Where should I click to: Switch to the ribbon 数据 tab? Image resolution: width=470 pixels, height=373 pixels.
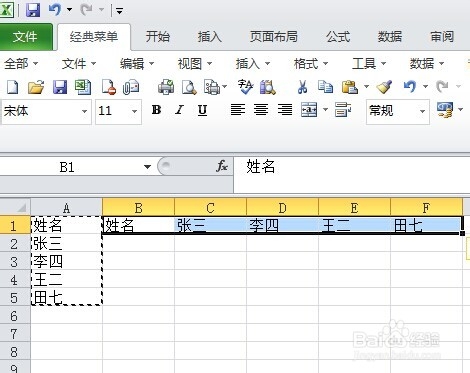[x=390, y=37]
